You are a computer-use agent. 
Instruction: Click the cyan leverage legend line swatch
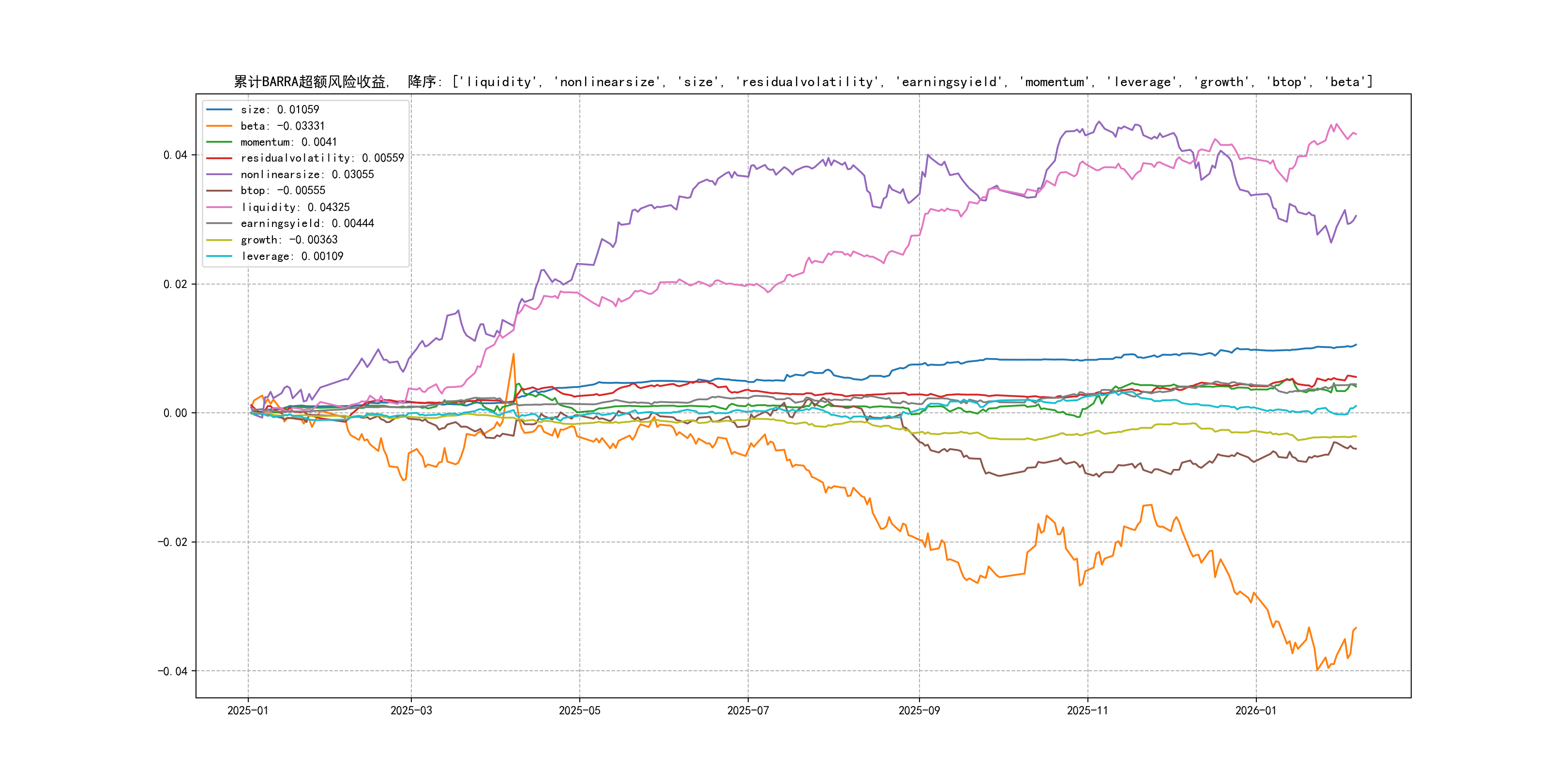(x=219, y=256)
